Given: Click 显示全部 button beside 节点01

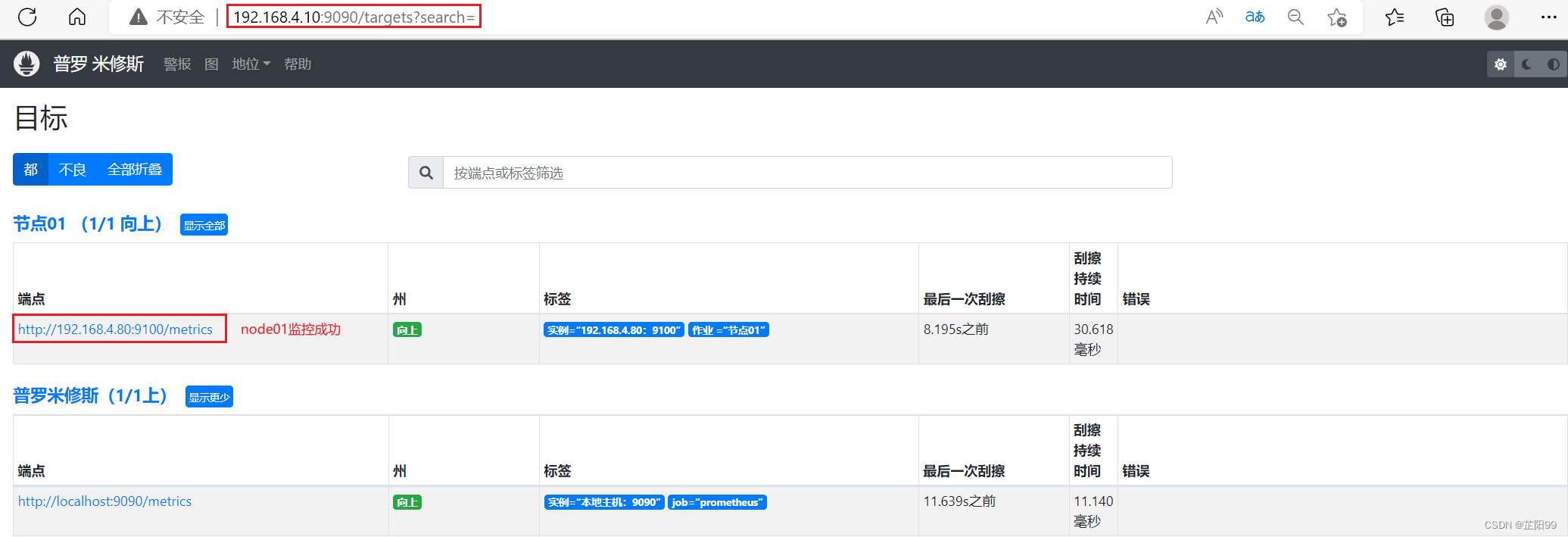Looking at the screenshot, I should tap(204, 225).
